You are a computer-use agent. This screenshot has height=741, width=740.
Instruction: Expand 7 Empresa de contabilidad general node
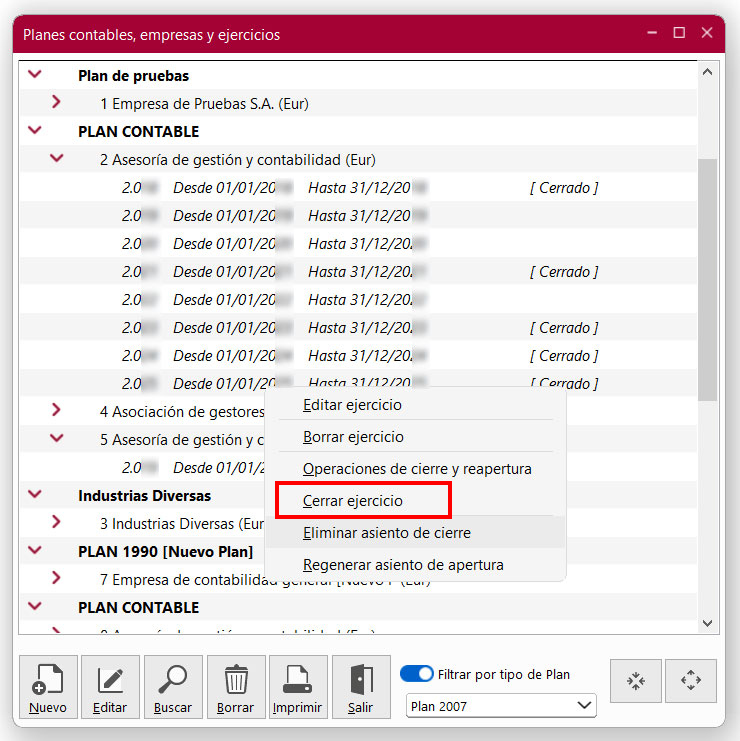(x=56, y=577)
